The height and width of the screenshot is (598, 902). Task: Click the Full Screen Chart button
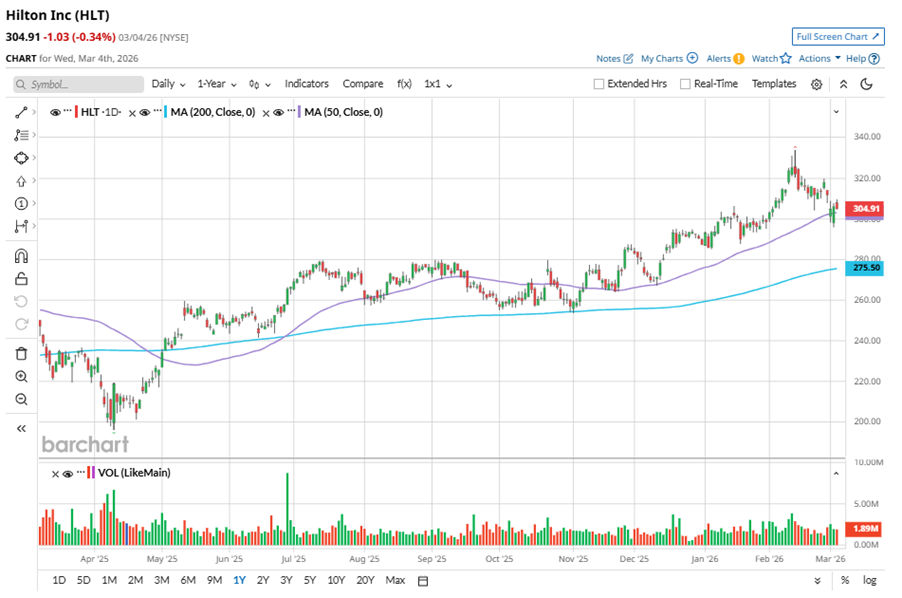point(838,37)
